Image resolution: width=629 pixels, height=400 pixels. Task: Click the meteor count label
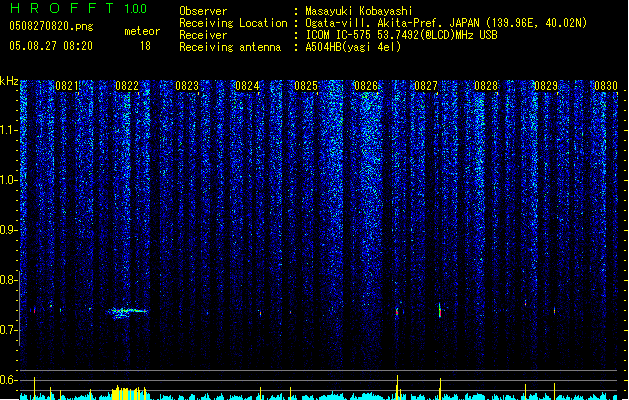tap(142, 31)
